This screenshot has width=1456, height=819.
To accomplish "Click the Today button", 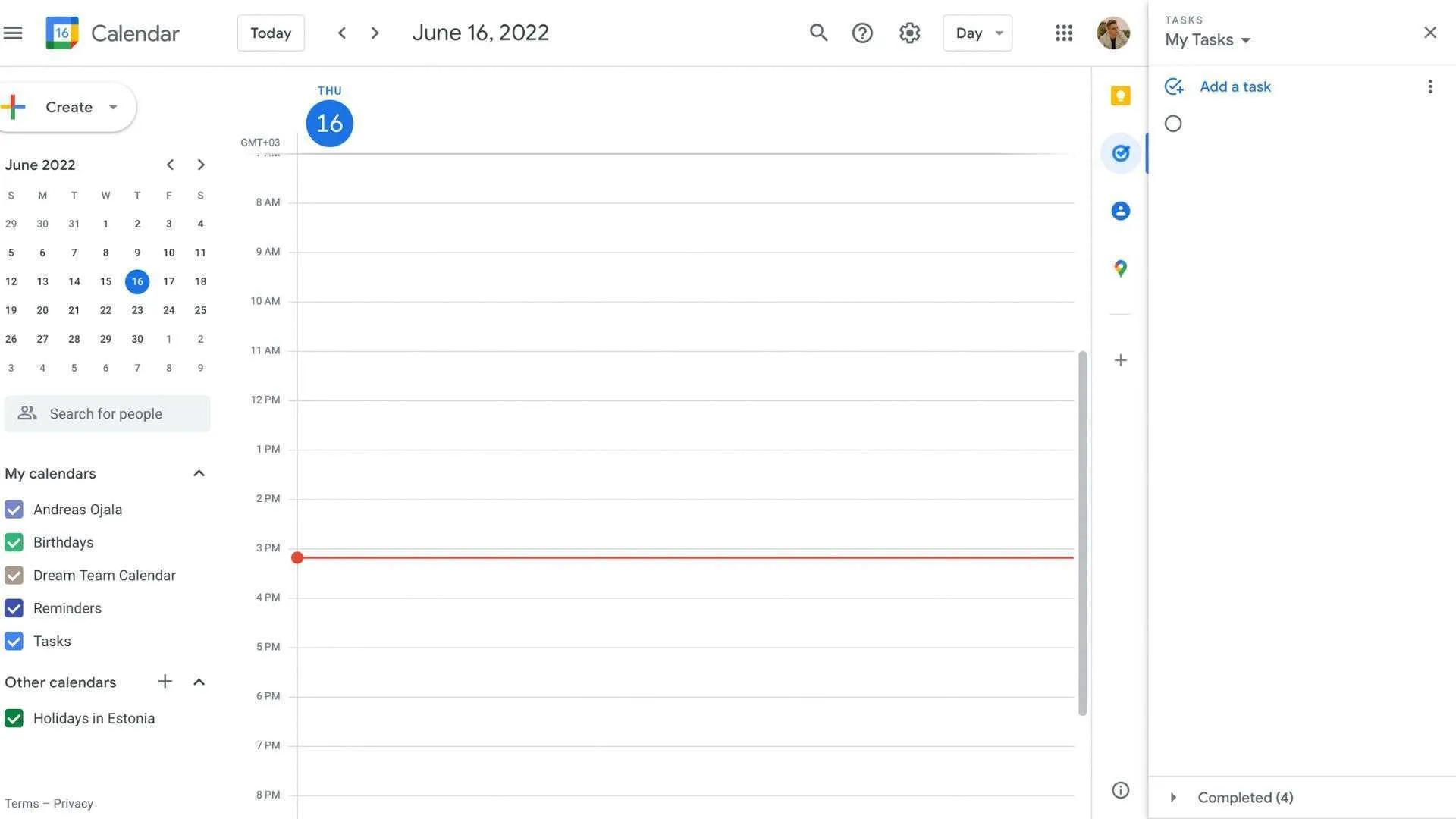I will tap(271, 33).
